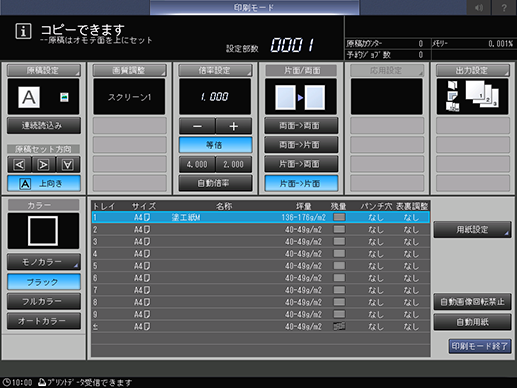Image resolution: width=517 pixels, height=388 pixels.
Task: Click the information icon beside コピーできます
Action: [x=23, y=31]
